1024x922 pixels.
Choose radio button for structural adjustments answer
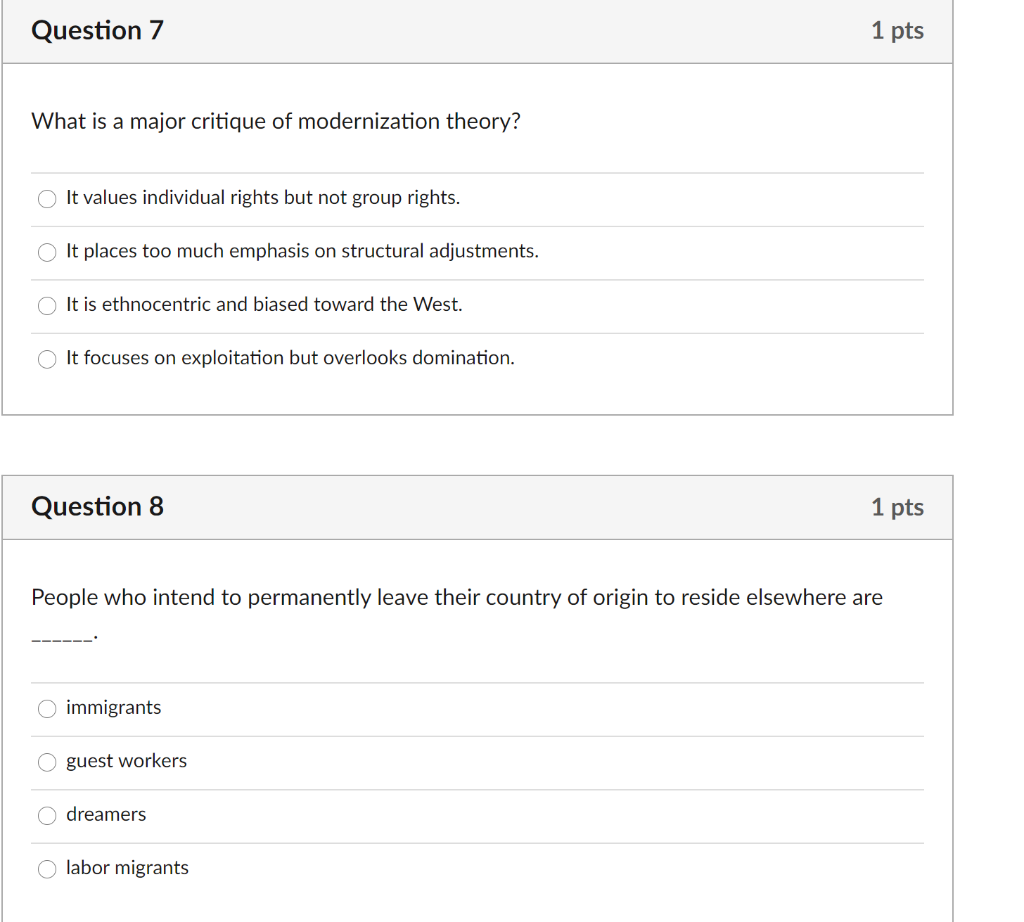click(47, 252)
